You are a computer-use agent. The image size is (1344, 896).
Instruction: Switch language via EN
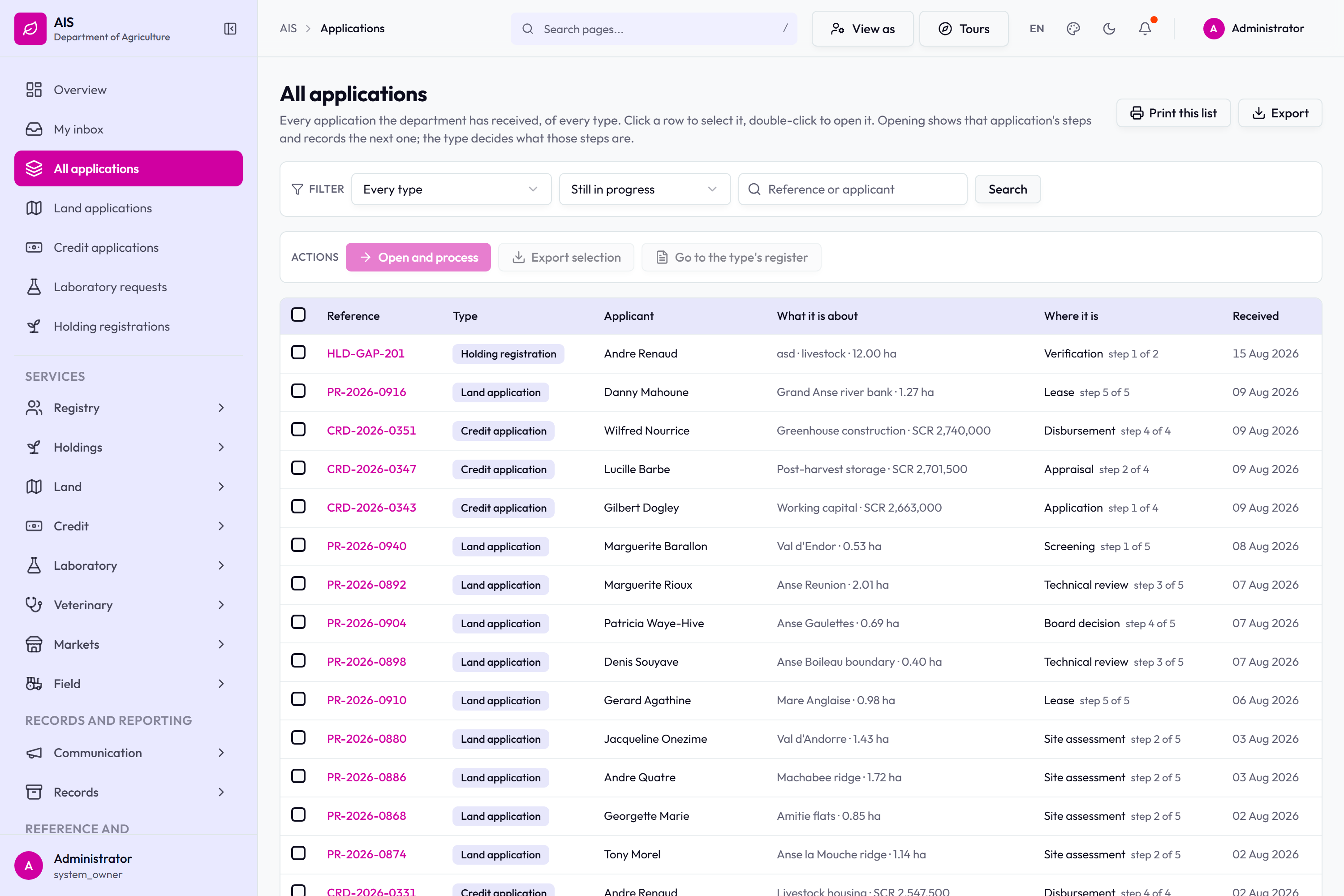1037,29
